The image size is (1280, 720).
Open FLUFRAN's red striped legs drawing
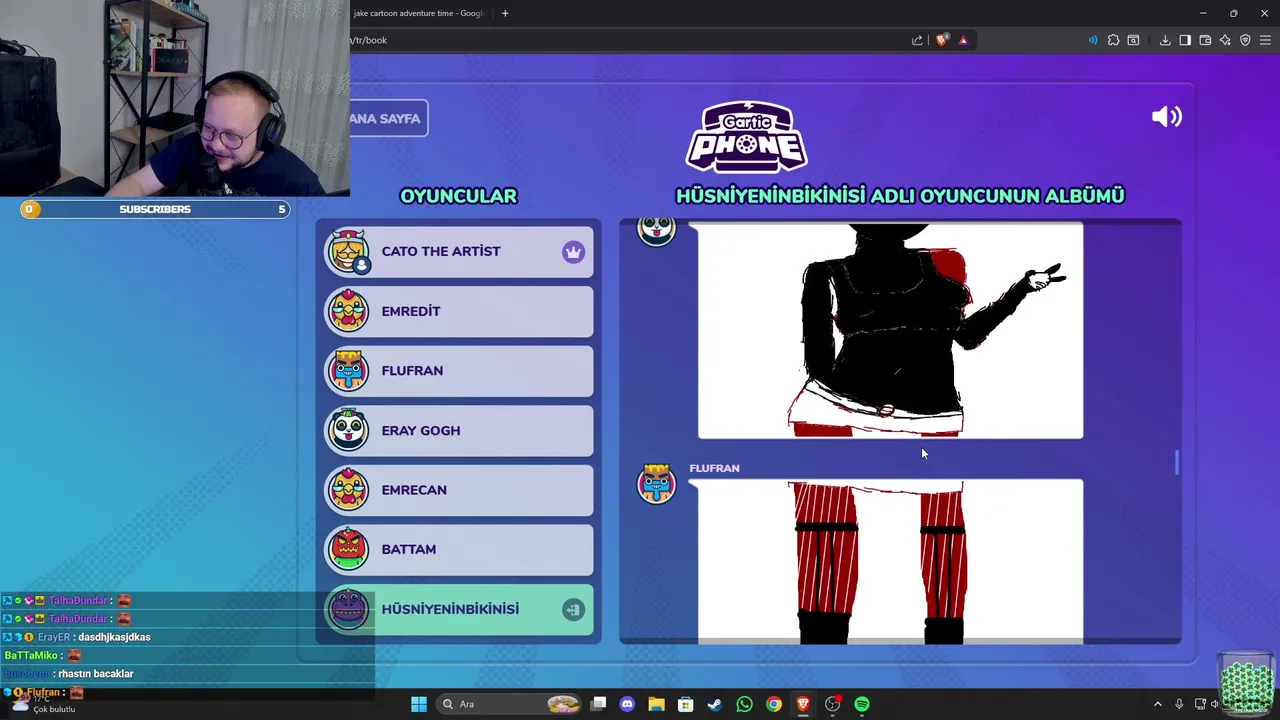(890, 560)
